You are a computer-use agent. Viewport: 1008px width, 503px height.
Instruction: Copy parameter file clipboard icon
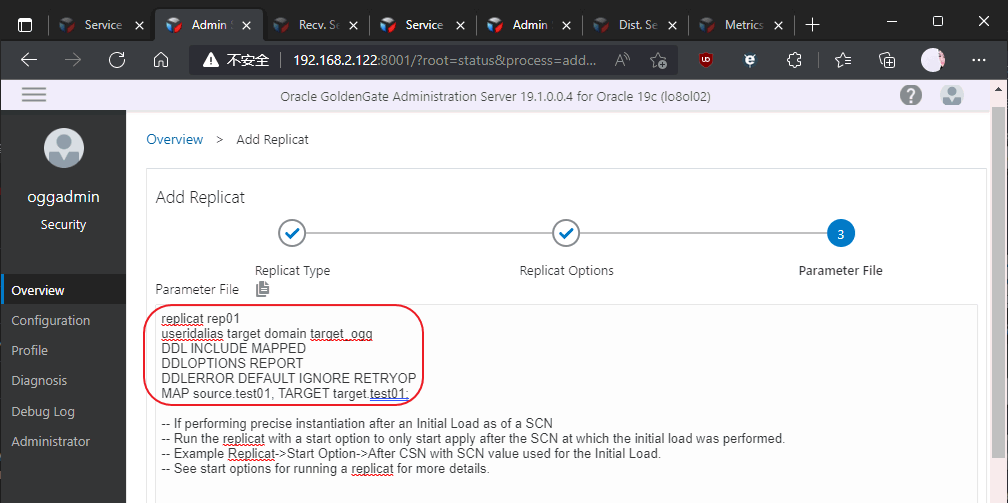[262, 289]
